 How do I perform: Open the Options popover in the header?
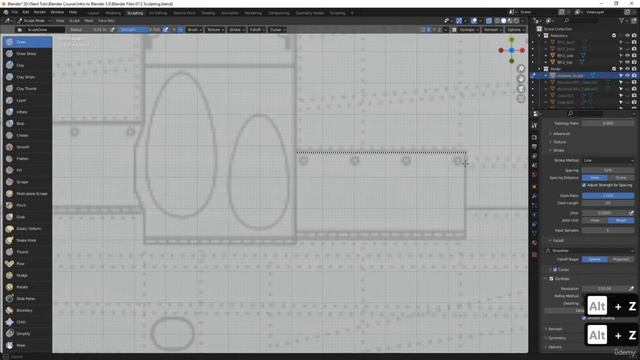point(515,30)
